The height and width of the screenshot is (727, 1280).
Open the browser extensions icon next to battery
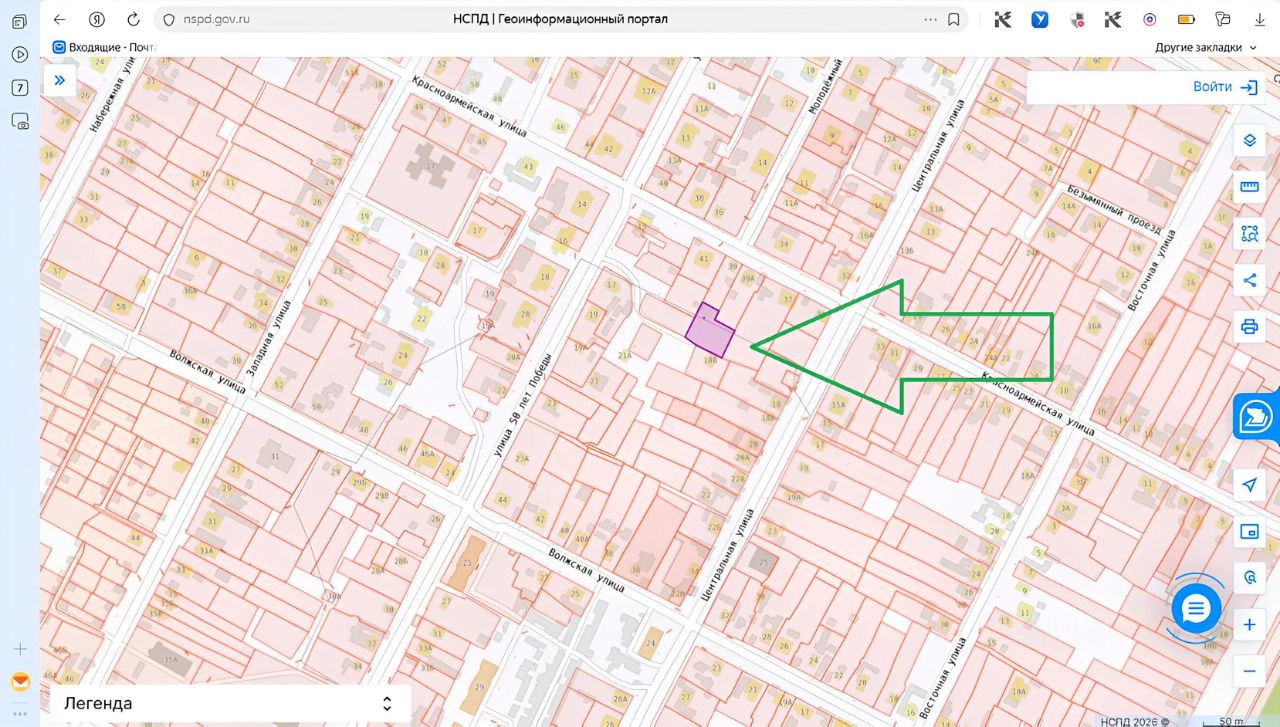pyautogui.click(x=1223, y=19)
